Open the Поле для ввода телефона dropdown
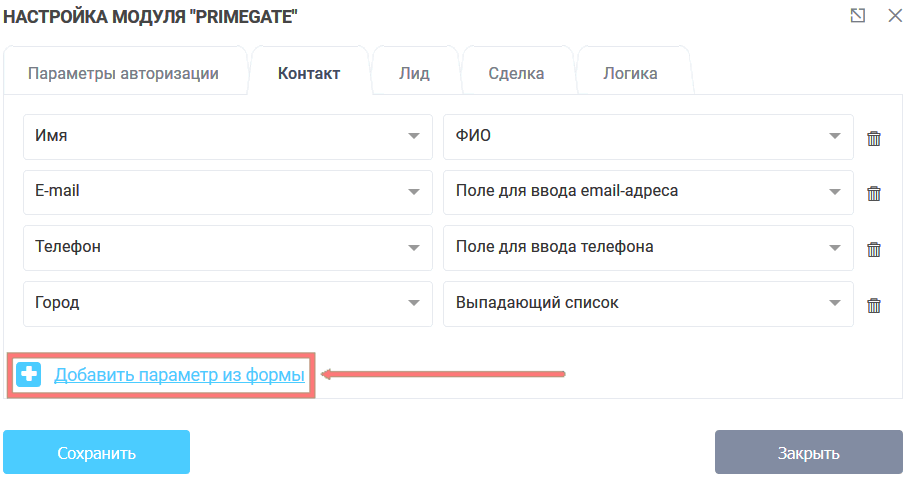The width and height of the screenshot is (907, 478). pyautogui.click(x=648, y=248)
